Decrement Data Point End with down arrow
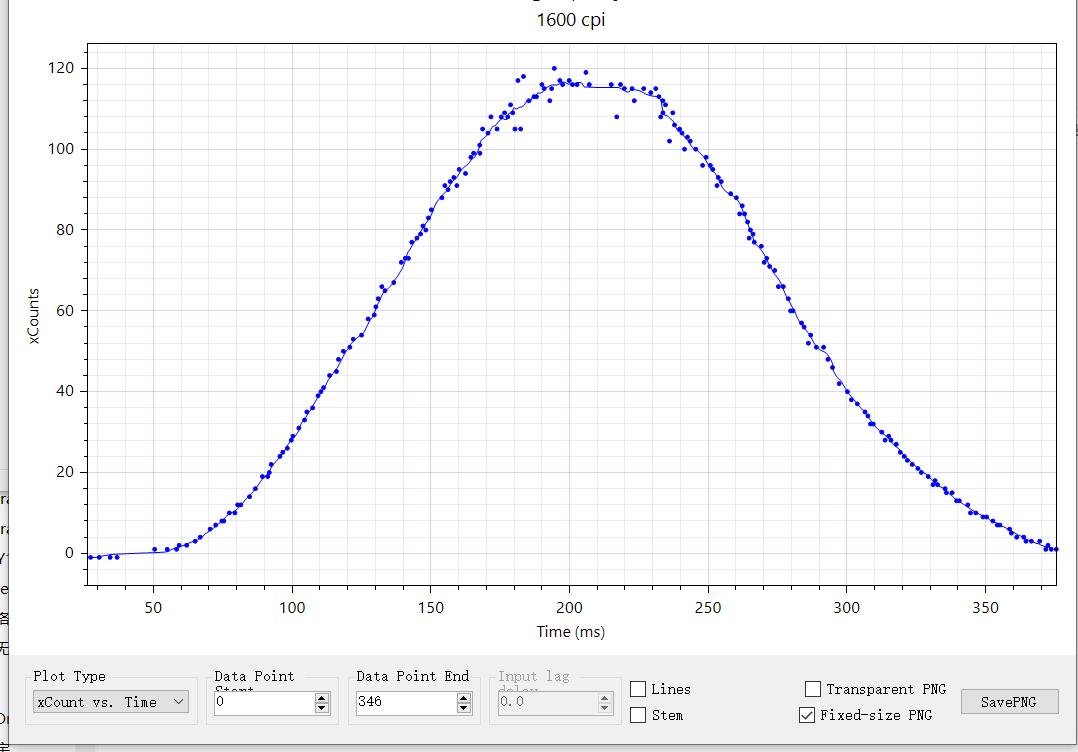Image resolution: width=1078 pixels, height=752 pixels. click(464, 708)
